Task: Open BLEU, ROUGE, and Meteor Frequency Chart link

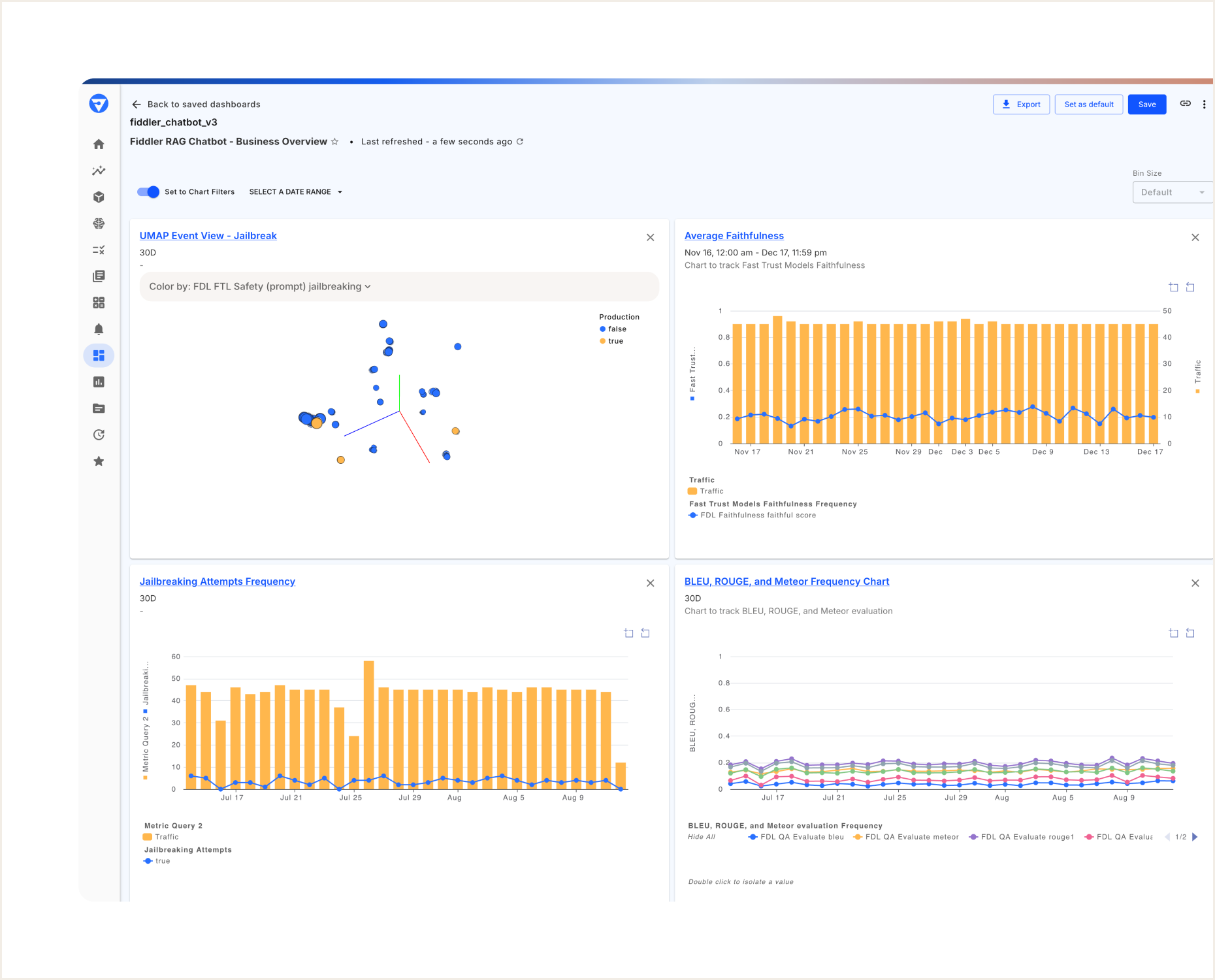Action: tap(787, 581)
